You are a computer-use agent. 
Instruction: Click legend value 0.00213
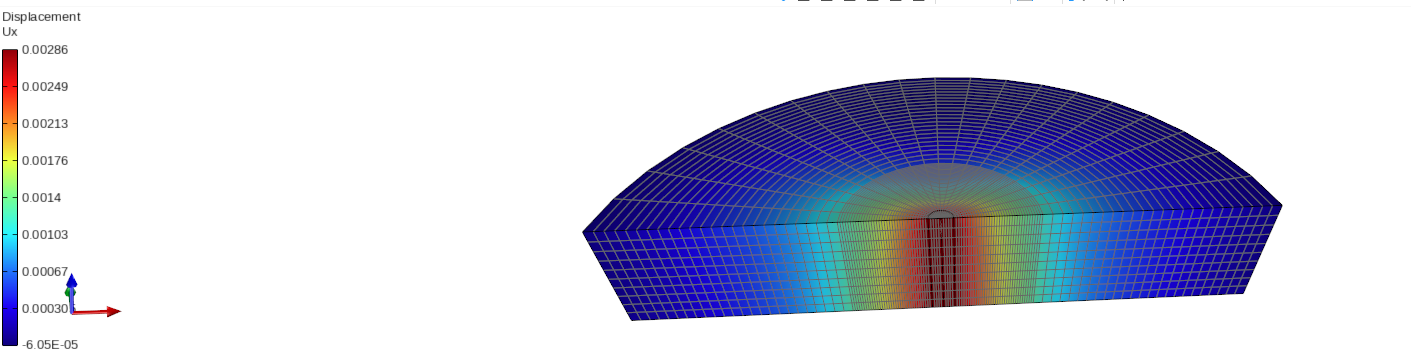point(44,124)
